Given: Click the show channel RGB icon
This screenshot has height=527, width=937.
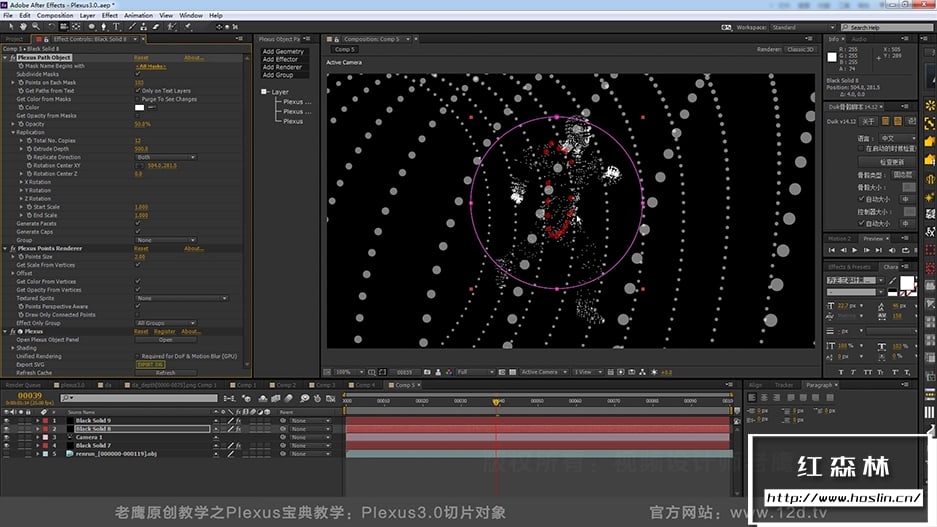Looking at the screenshot, I should pyautogui.click(x=449, y=372).
